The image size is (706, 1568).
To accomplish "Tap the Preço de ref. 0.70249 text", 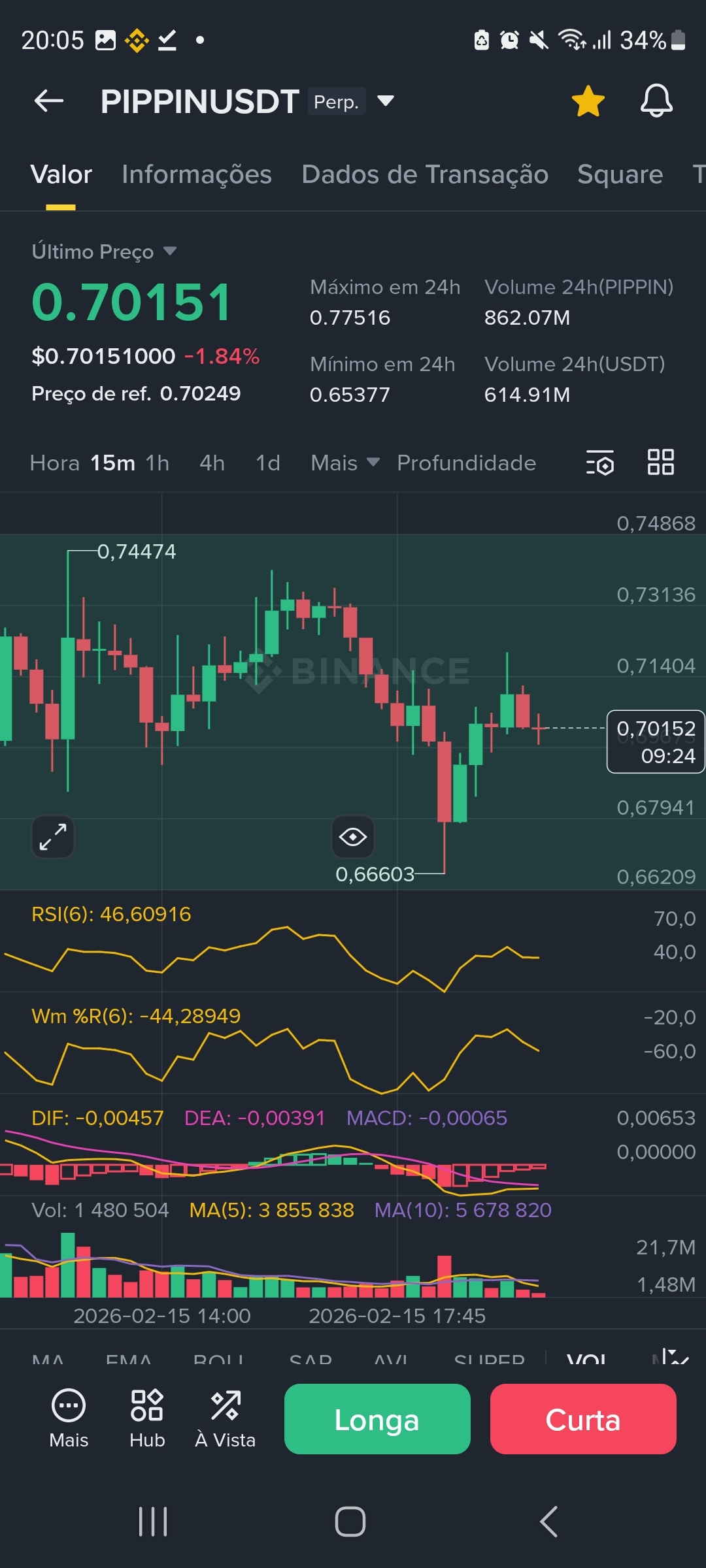I will (136, 393).
